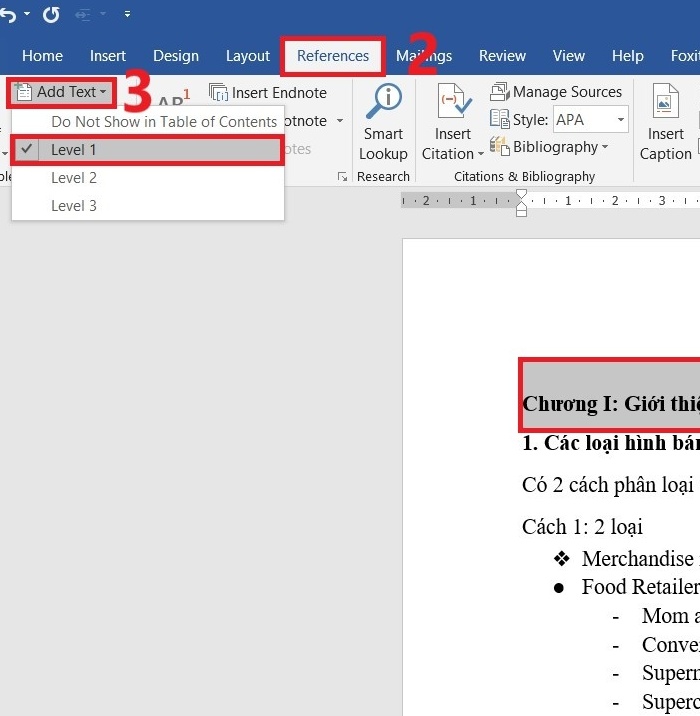Select the checked Level 1 menu entry

148,150
